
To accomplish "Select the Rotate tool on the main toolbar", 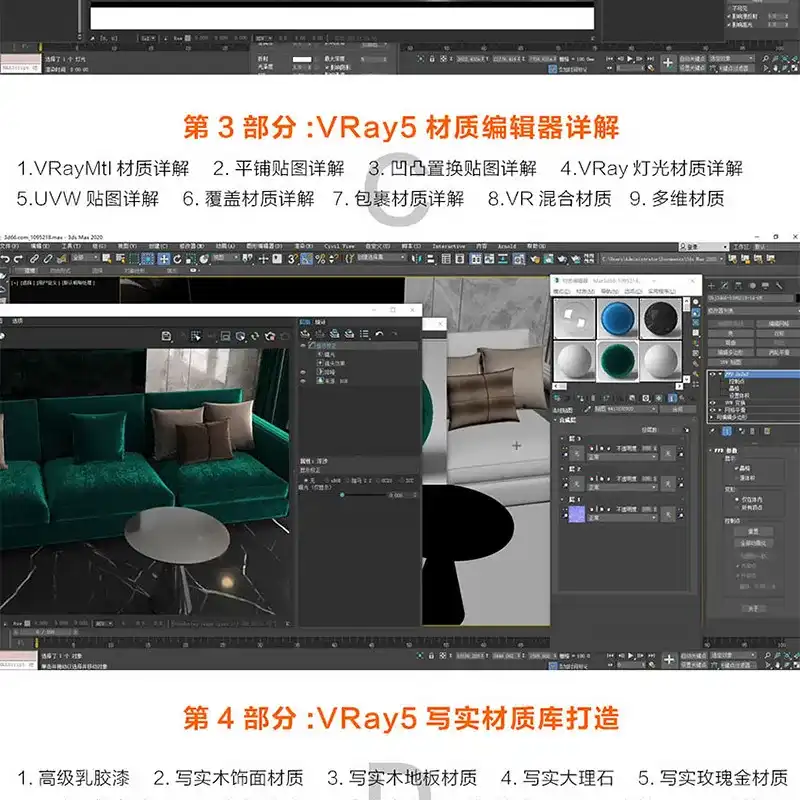I will tap(178, 259).
